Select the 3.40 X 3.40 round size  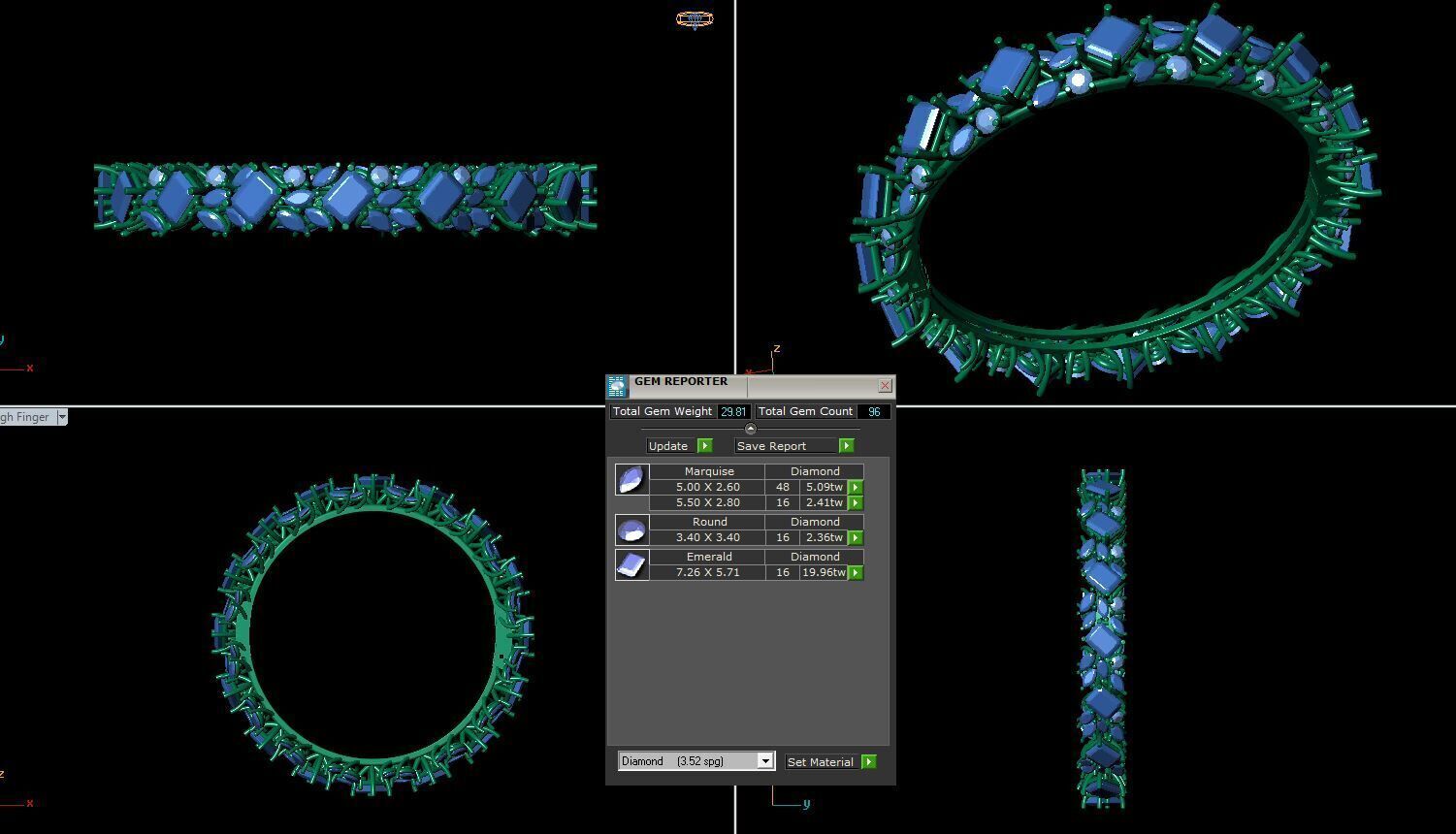click(x=707, y=537)
